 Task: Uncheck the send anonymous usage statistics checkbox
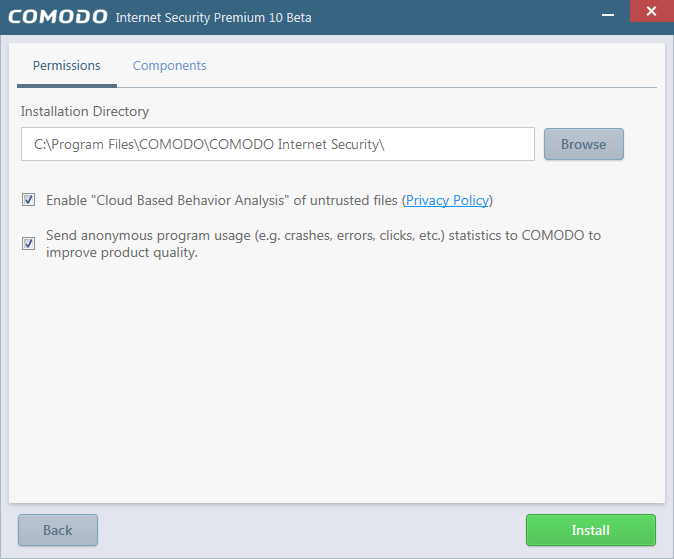[x=28, y=244]
